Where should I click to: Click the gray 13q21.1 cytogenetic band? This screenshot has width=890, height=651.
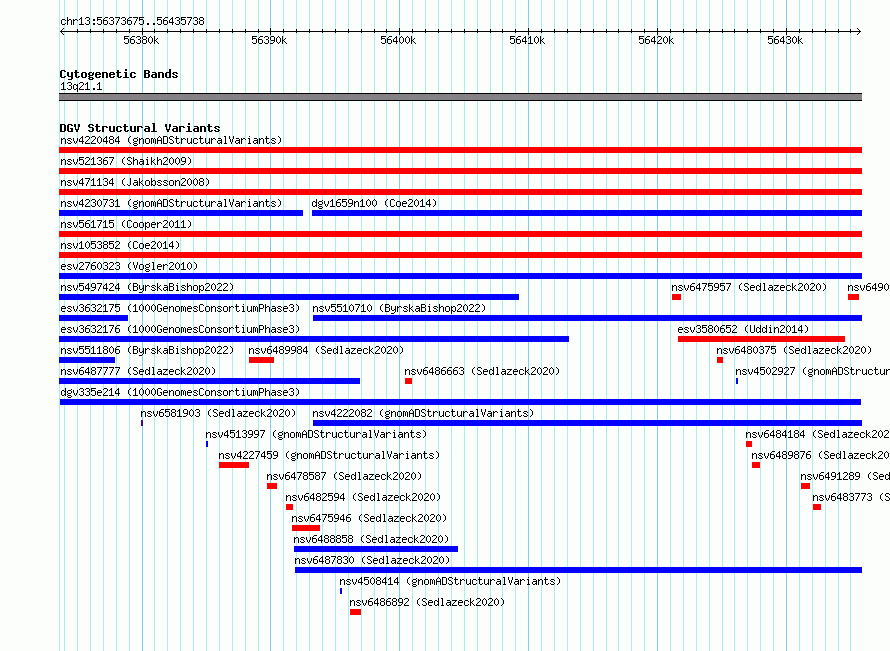point(460,97)
